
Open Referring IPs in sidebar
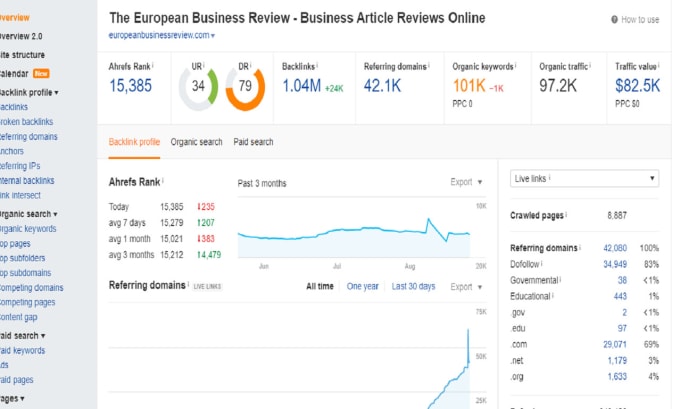(x=20, y=166)
